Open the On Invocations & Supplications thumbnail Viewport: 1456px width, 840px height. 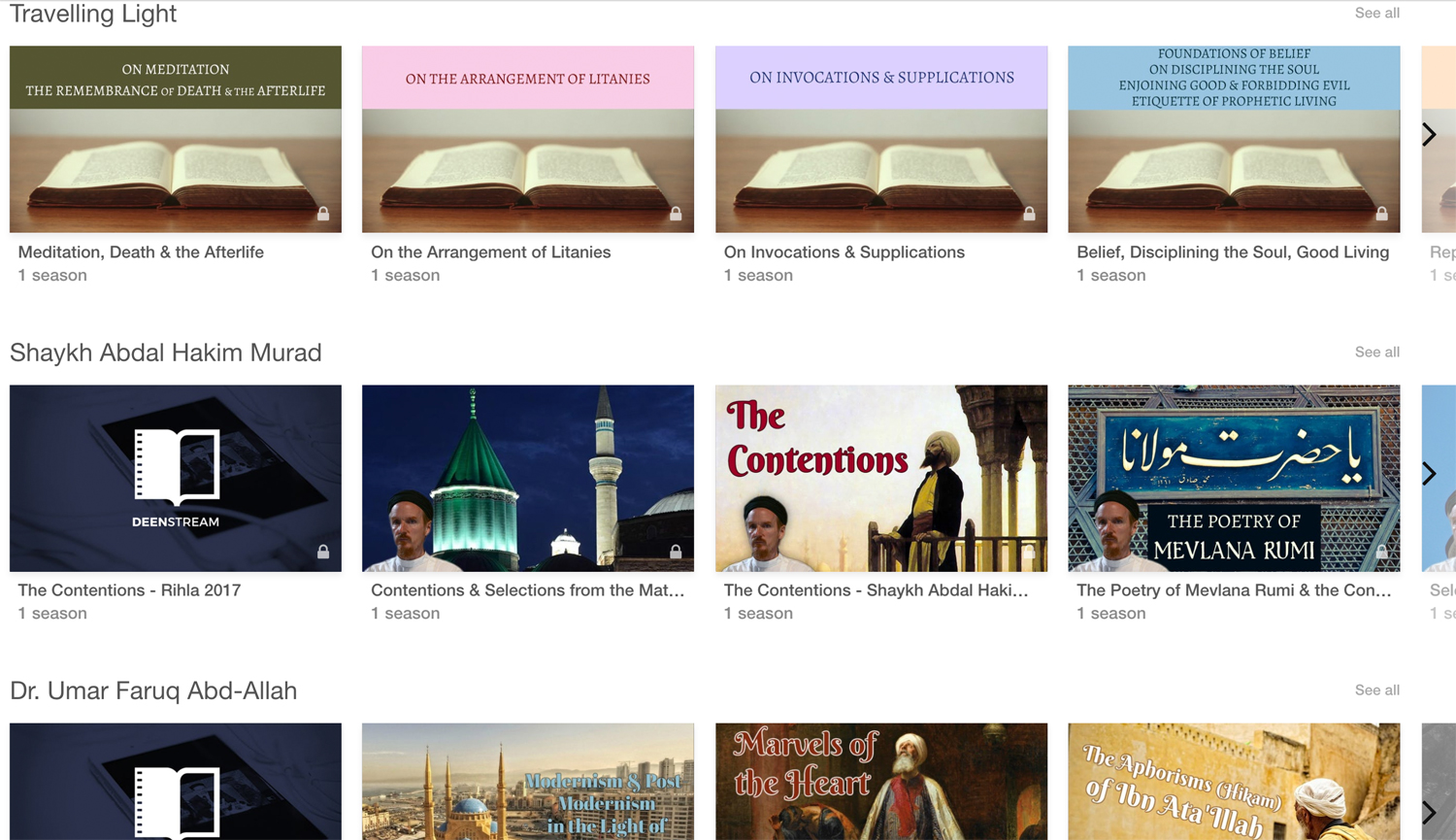pos(881,139)
